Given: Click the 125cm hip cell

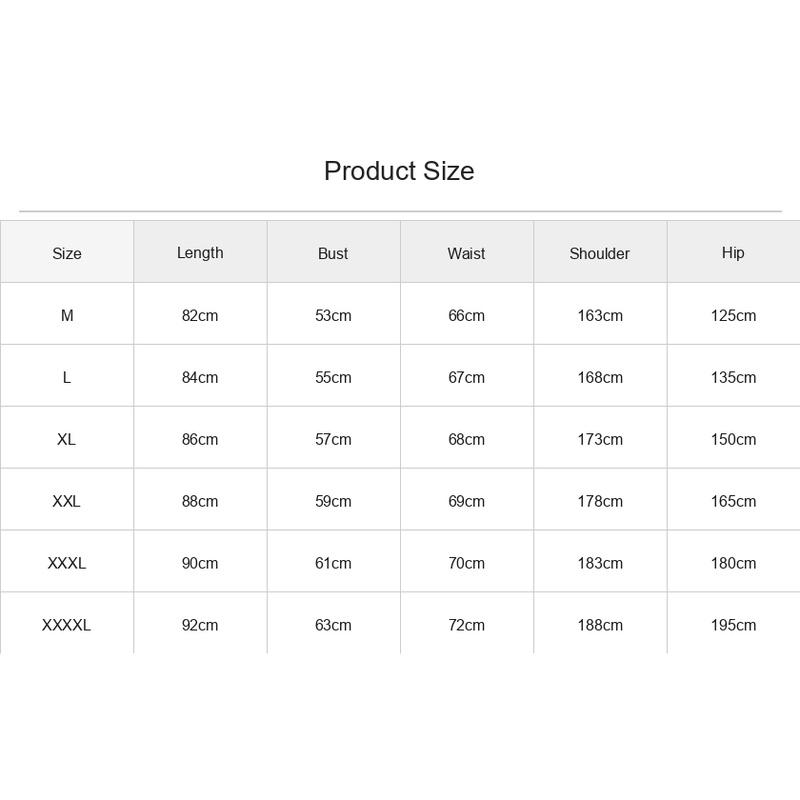Looking at the screenshot, I should (x=734, y=315).
